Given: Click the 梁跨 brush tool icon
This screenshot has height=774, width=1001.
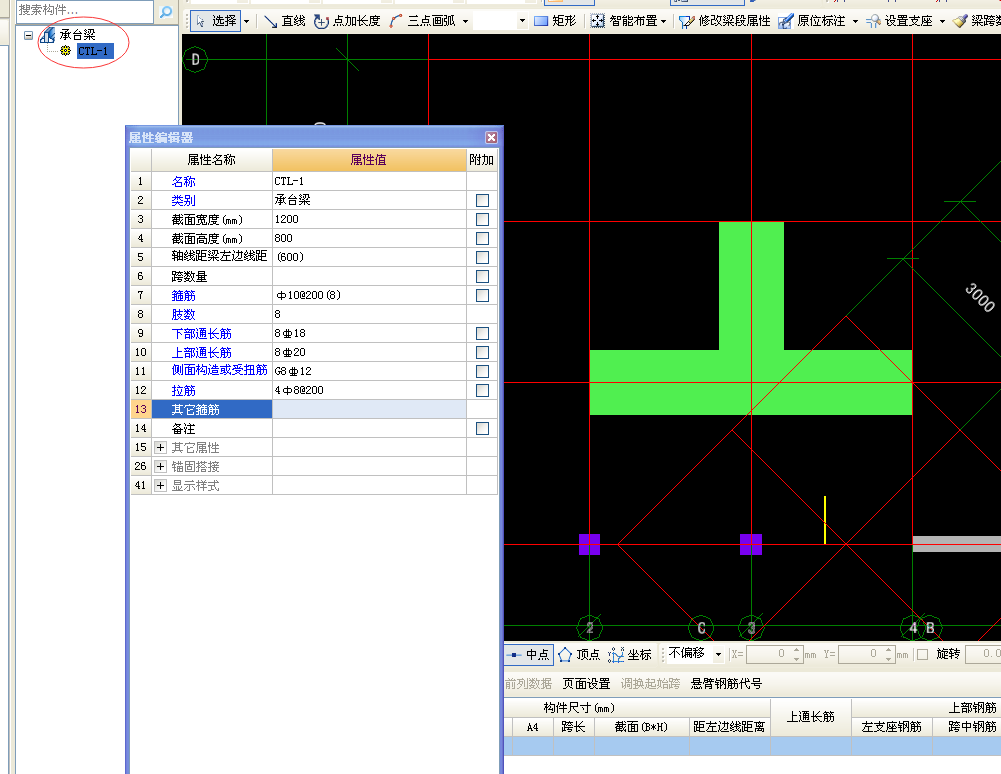Looking at the screenshot, I should point(960,21).
